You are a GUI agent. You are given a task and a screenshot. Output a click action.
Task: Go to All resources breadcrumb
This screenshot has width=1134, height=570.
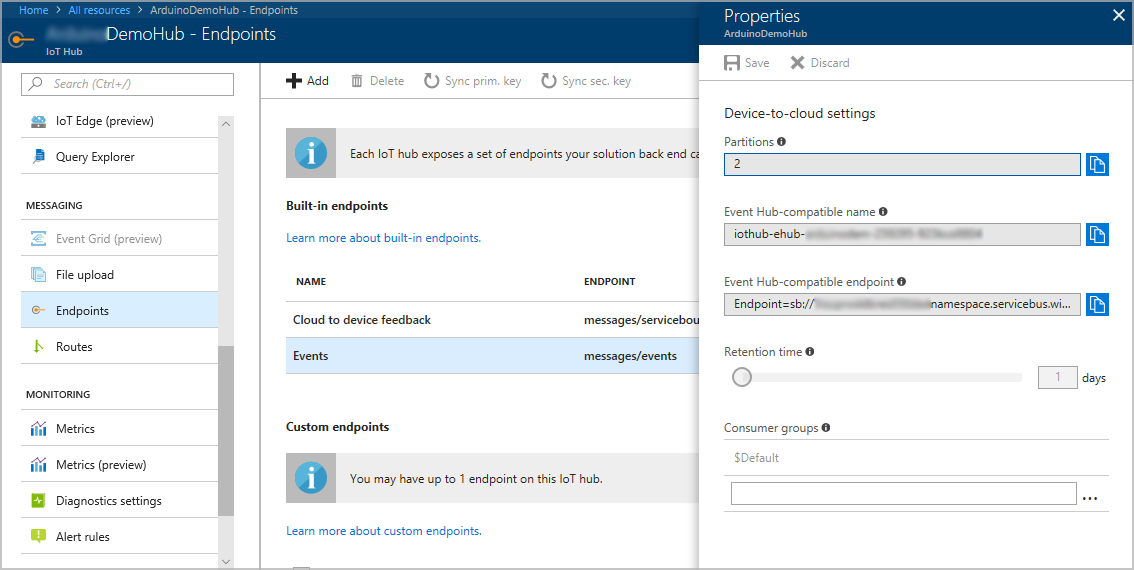(x=99, y=10)
